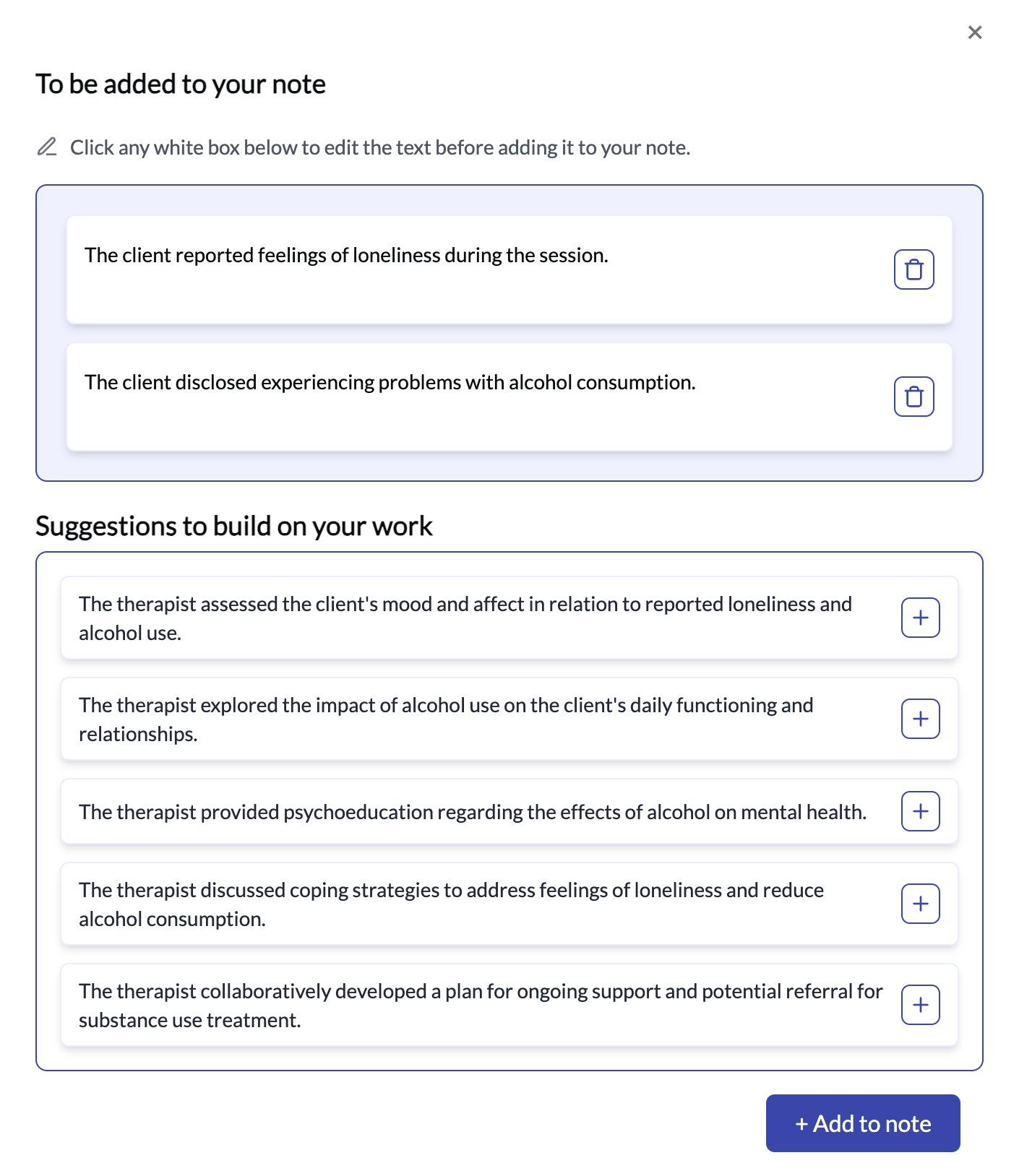Click the coping strategies suggestion box
Screen dimensions: 1019x1176
click(451, 904)
